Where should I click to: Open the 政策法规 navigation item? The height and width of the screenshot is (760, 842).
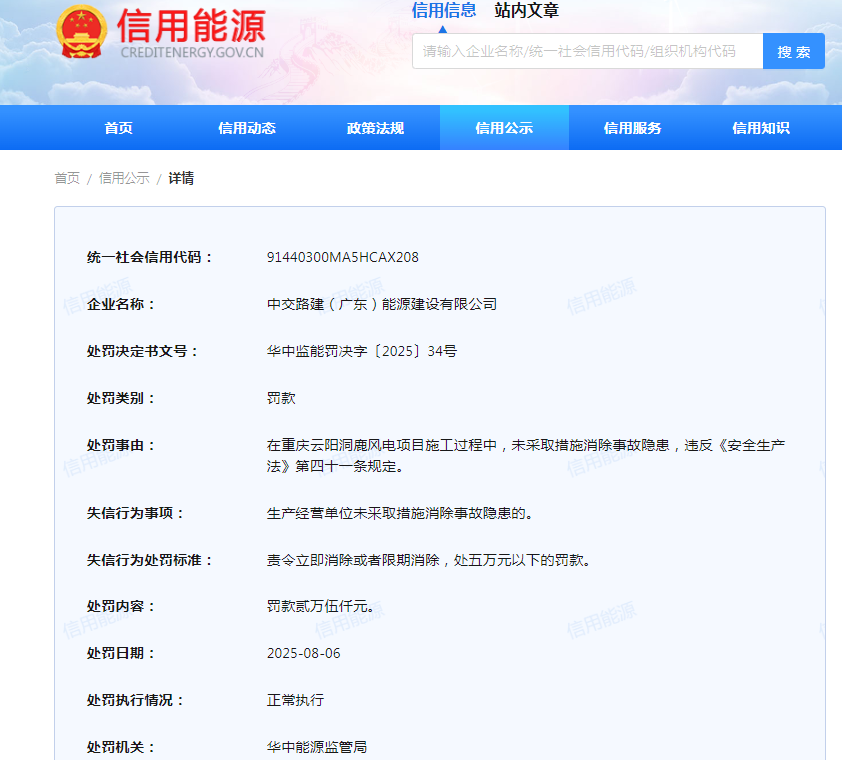coord(375,128)
